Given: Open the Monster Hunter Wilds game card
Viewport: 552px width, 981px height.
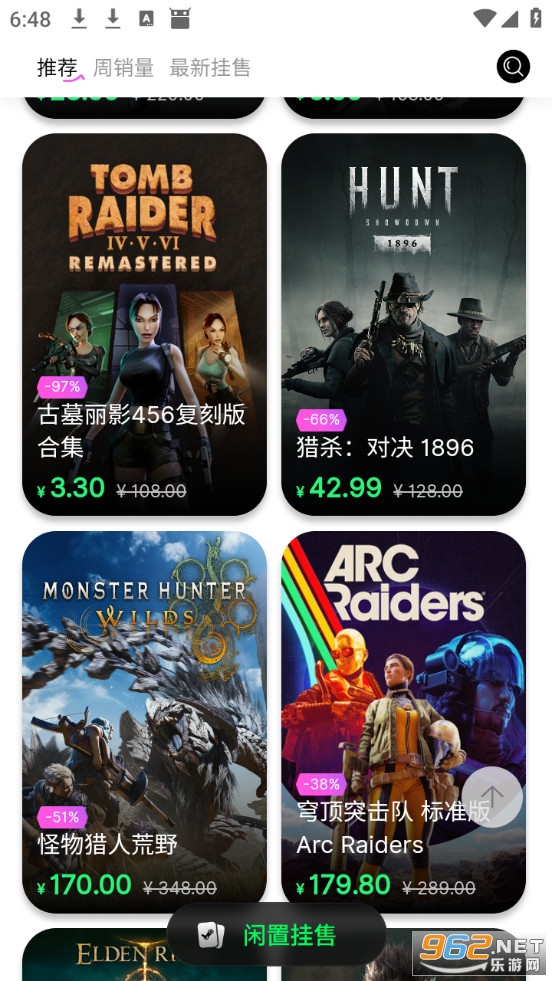Looking at the screenshot, I should click(145, 722).
